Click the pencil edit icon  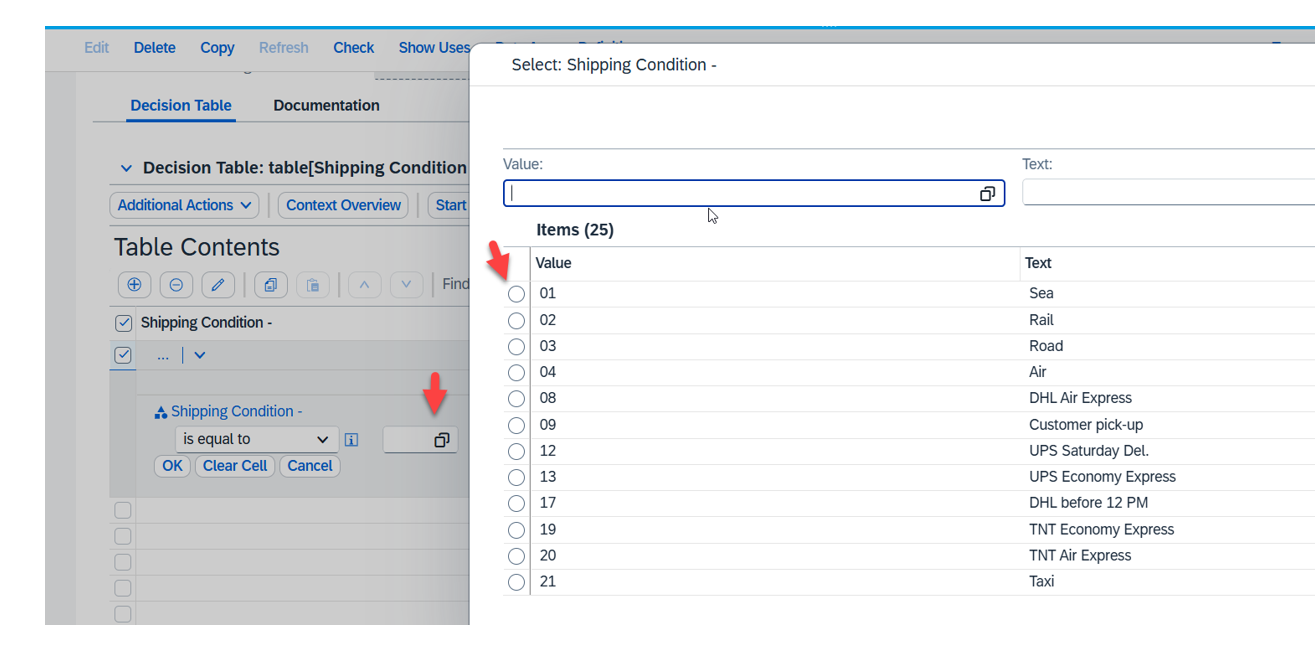(218, 285)
